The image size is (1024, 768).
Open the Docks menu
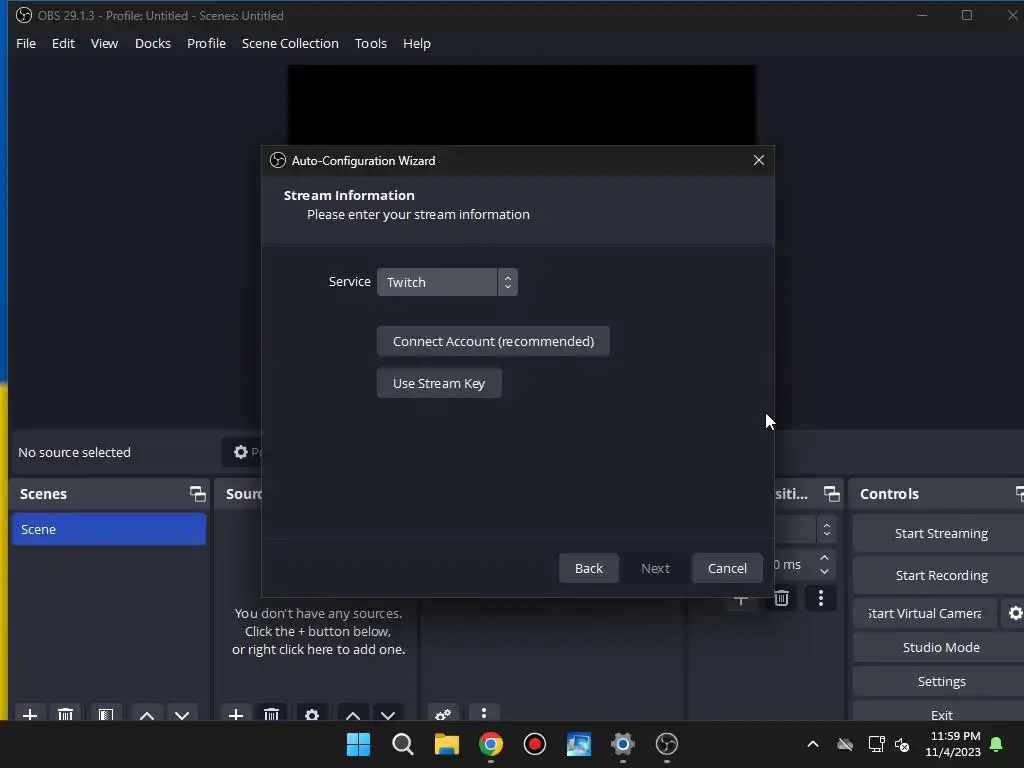(153, 43)
